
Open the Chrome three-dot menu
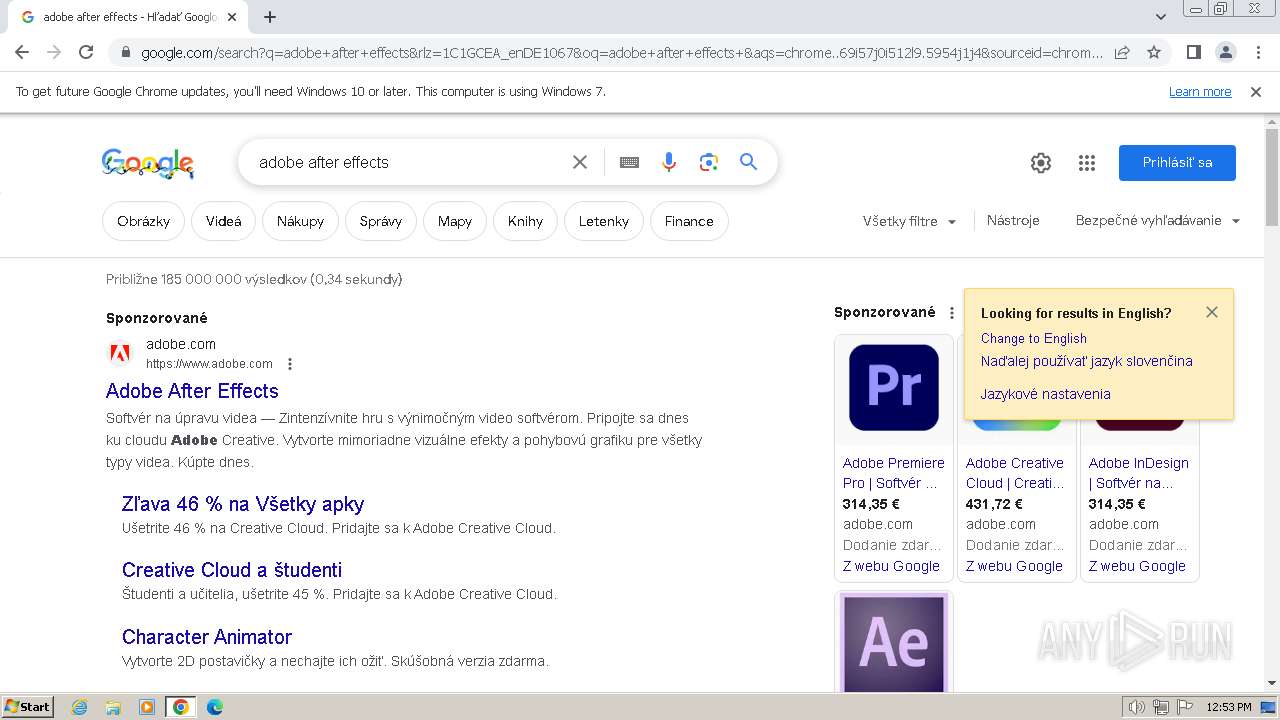[1257, 52]
